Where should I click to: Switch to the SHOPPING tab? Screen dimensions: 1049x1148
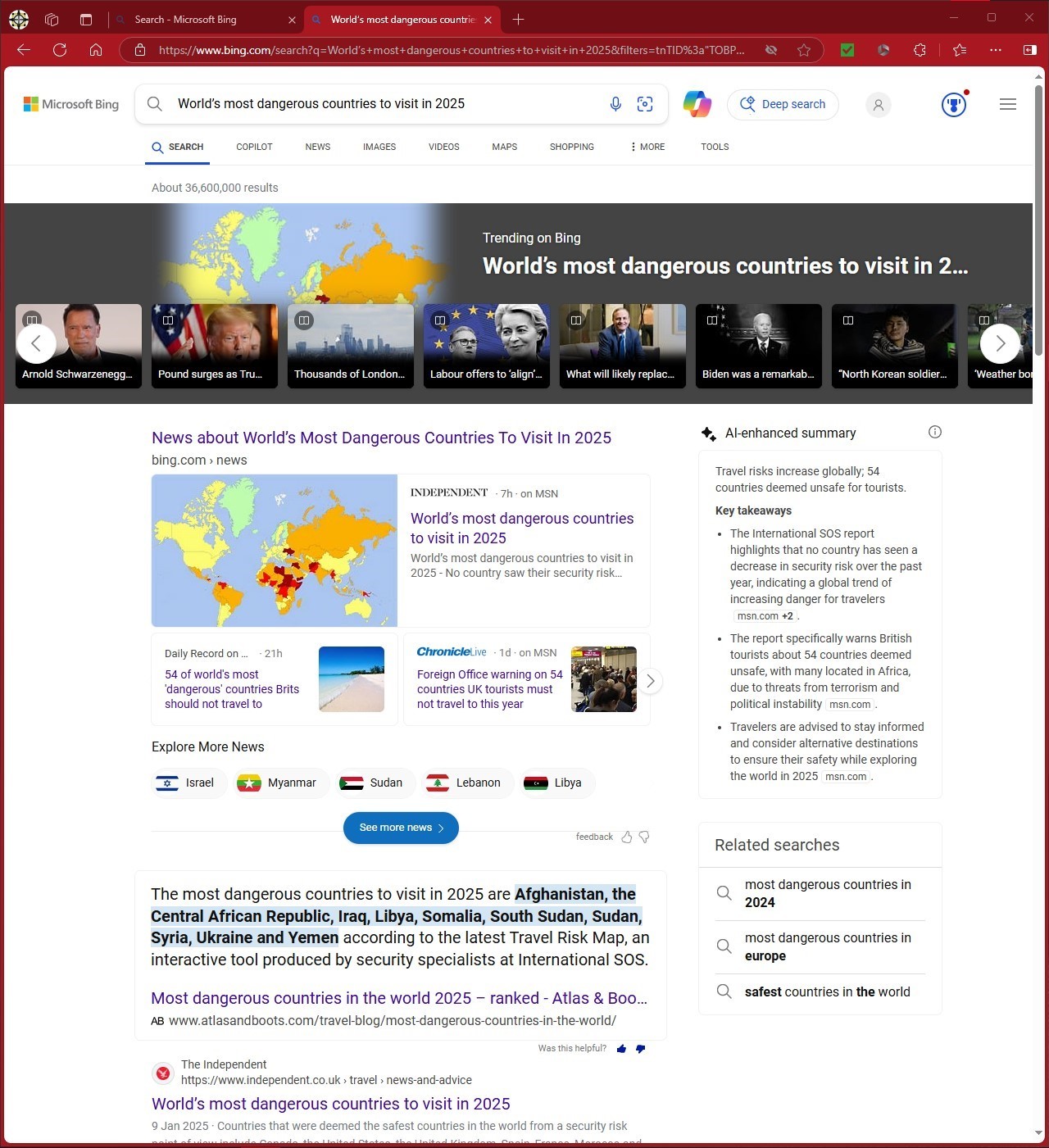point(572,147)
